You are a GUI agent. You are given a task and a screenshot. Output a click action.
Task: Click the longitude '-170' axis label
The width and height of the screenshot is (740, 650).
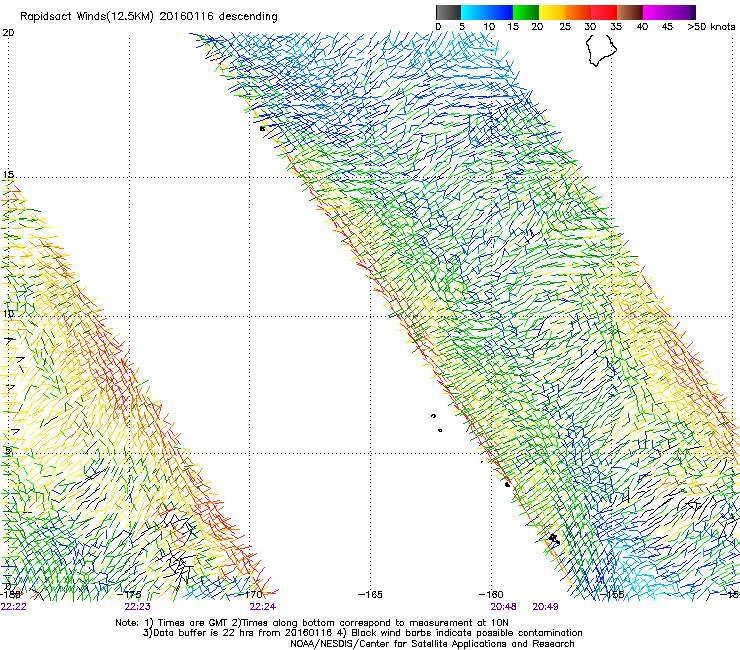click(250, 594)
